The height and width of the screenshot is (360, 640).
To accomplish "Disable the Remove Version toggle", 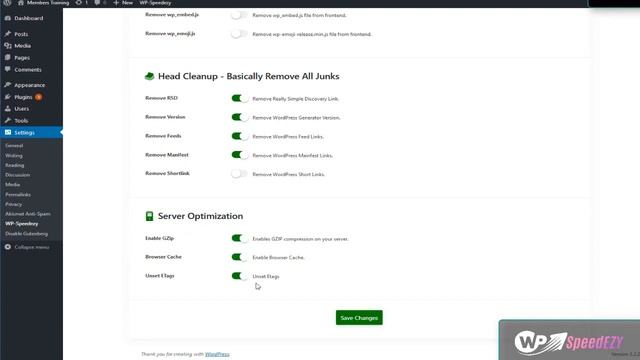I will 240,117.
